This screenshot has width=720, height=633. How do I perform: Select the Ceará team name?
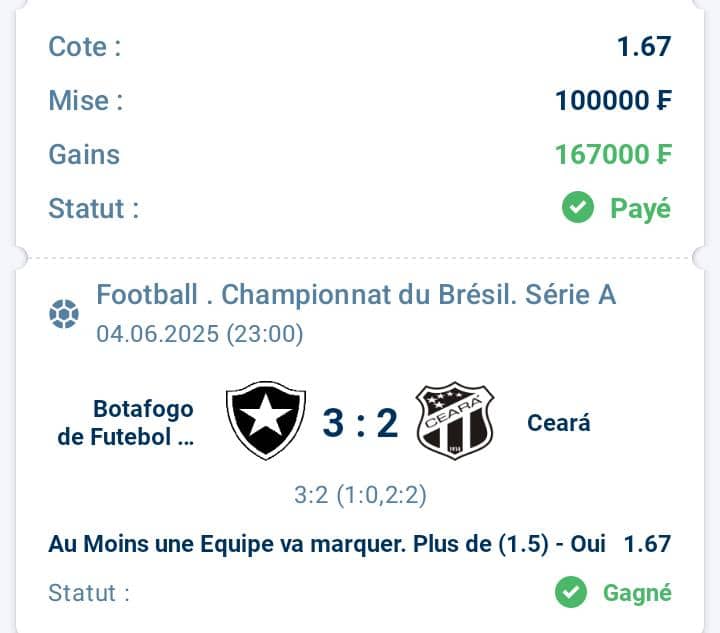click(x=558, y=423)
